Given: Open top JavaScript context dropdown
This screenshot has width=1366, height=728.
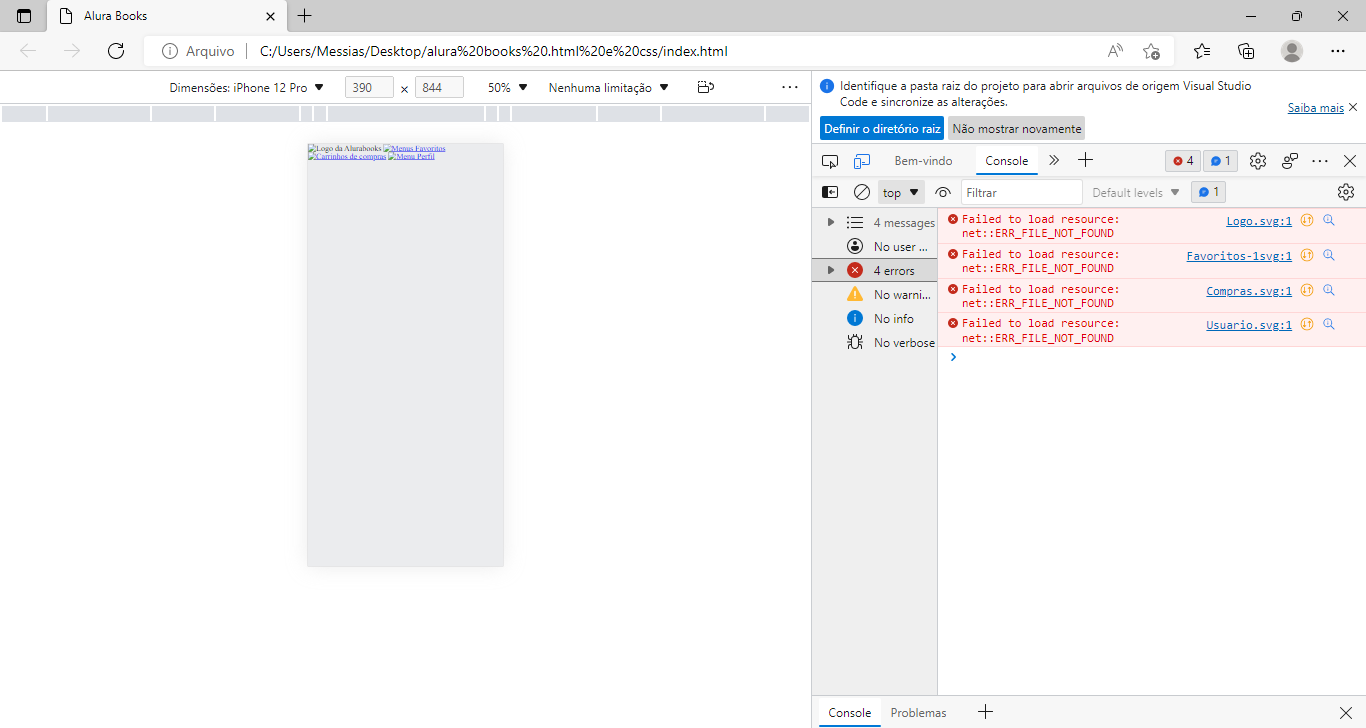Looking at the screenshot, I should (901, 192).
